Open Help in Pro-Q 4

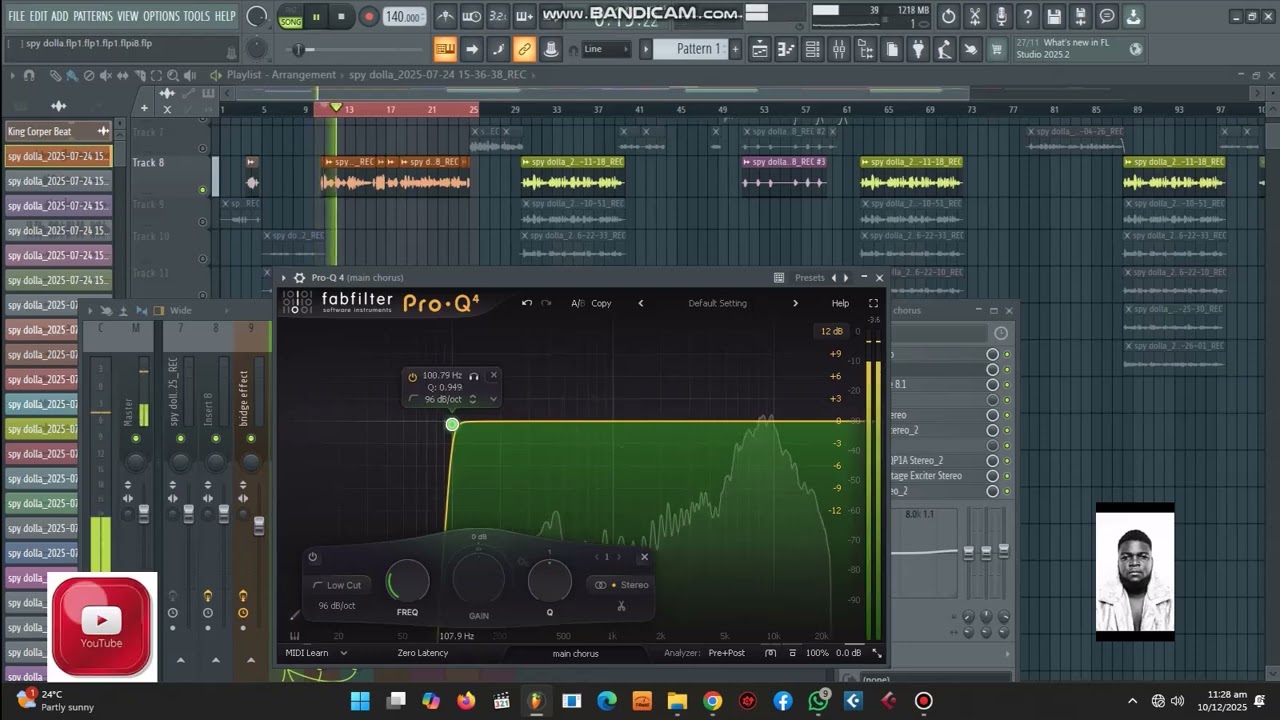pos(840,303)
